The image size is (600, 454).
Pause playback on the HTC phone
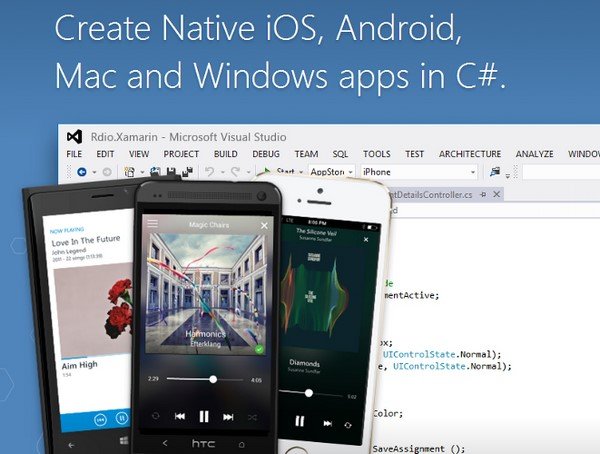(204, 416)
